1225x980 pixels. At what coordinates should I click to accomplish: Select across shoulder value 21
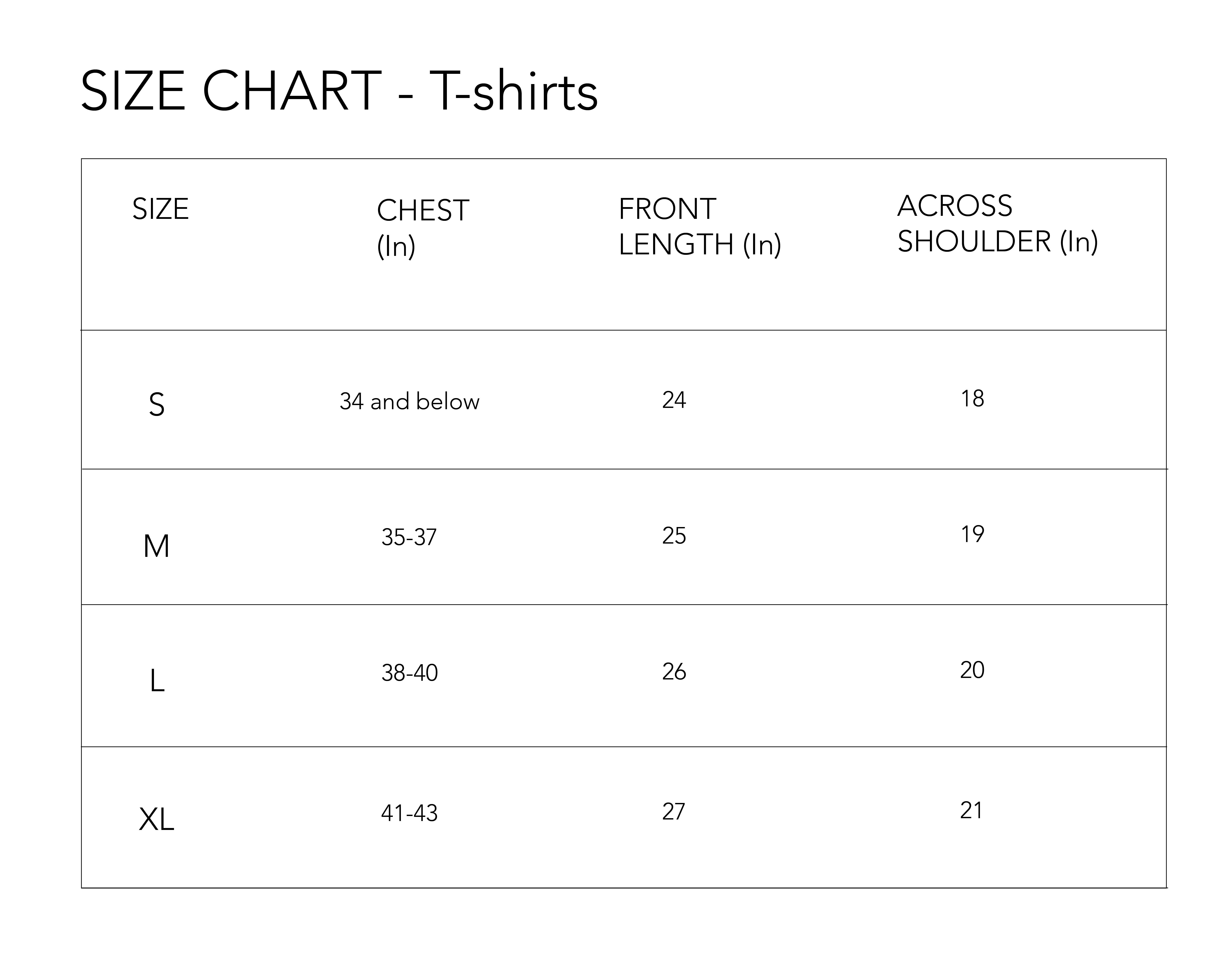click(972, 810)
